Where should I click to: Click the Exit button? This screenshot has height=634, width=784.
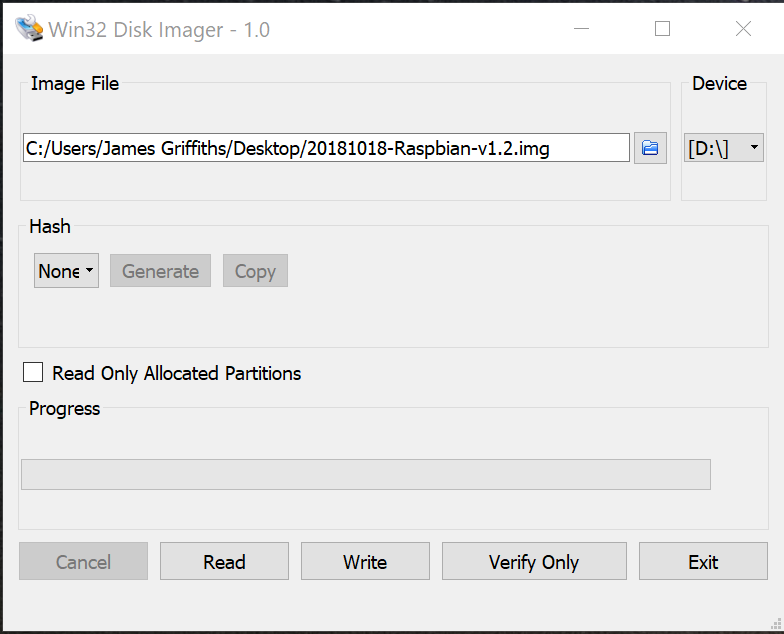[x=703, y=561]
